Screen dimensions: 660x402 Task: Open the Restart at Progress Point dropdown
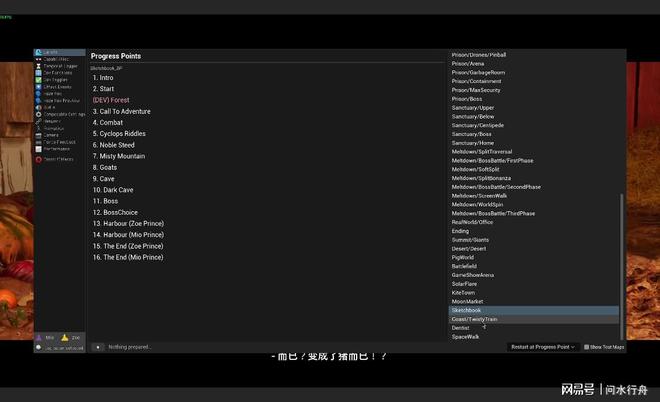pos(543,347)
